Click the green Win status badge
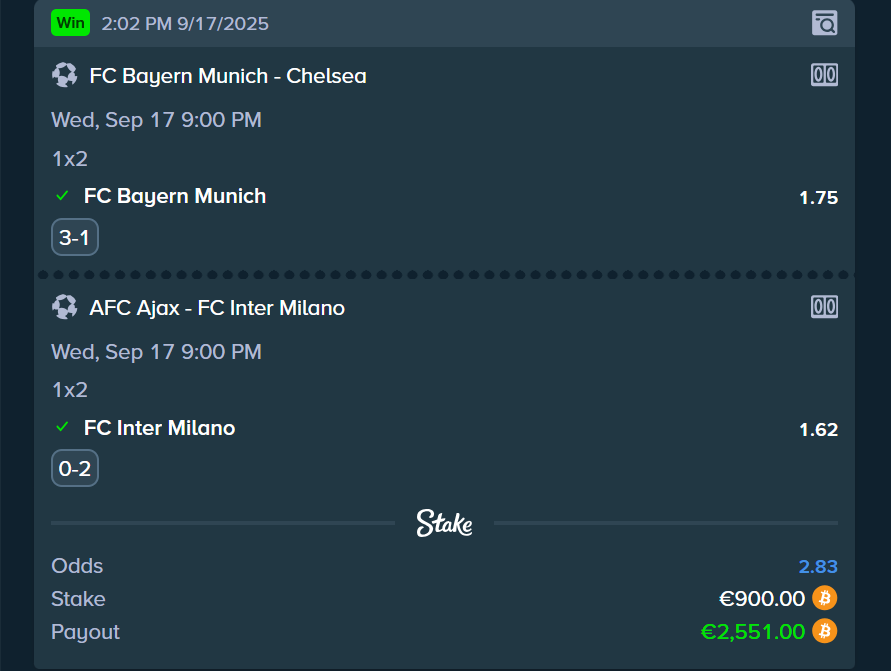This screenshot has width=891, height=671. click(71, 22)
